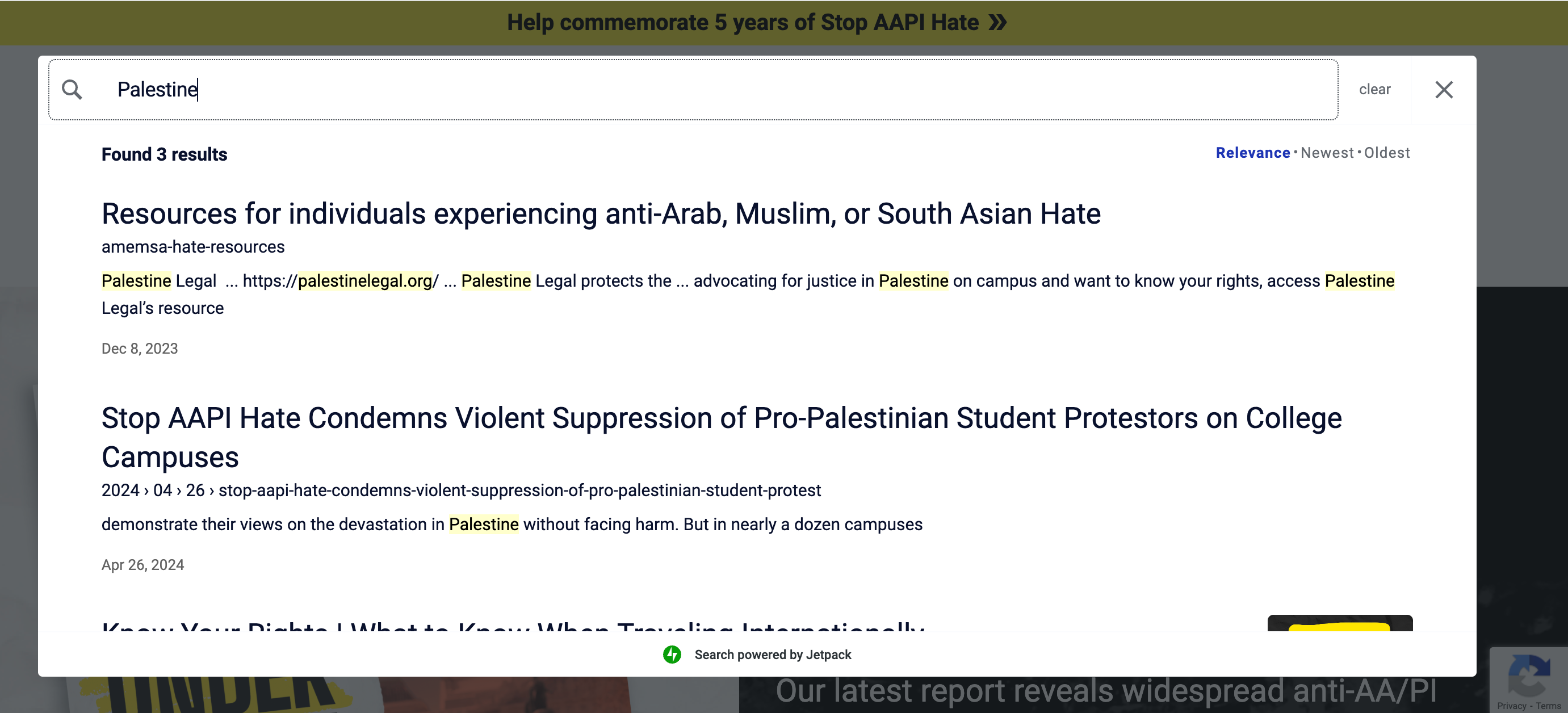This screenshot has height=713, width=1568.
Task: Click the yellow thumbnail of third result
Action: (x=1339, y=623)
